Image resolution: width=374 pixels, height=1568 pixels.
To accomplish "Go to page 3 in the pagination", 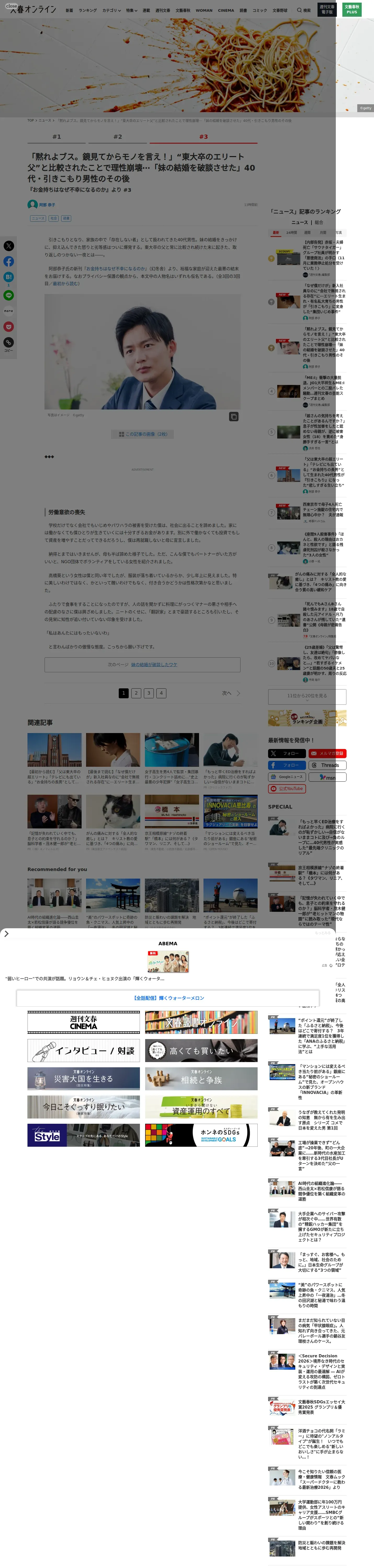I will (149, 693).
